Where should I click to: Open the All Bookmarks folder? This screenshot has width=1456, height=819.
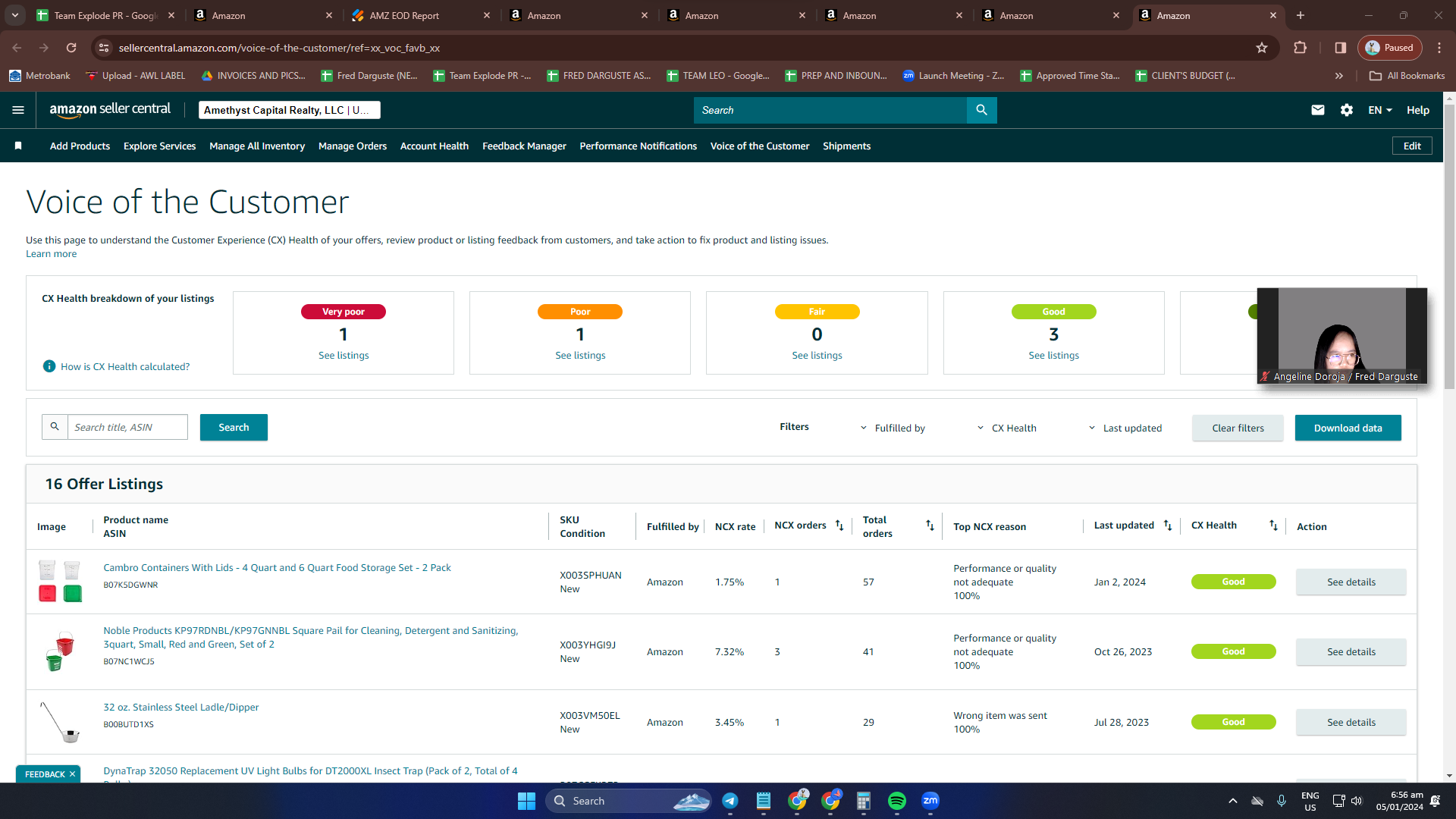(1407, 76)
